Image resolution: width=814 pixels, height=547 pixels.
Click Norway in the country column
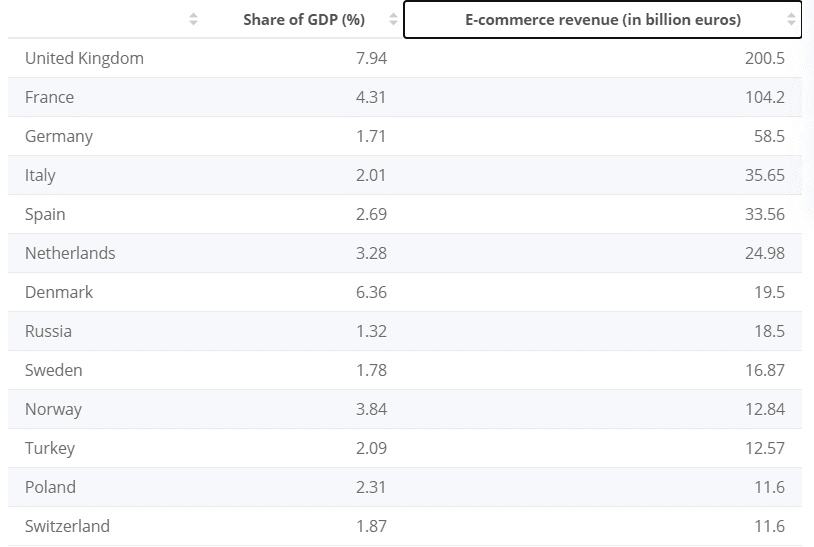coord(53,409)
